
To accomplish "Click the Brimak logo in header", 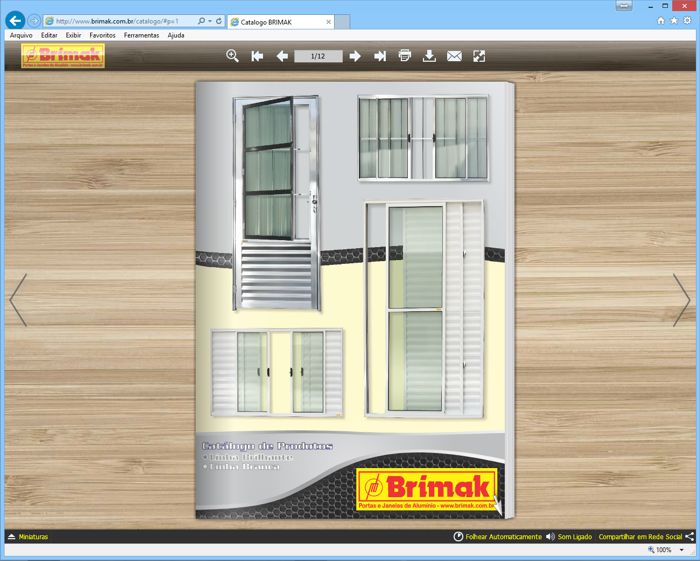I will [x=62, y=56].
